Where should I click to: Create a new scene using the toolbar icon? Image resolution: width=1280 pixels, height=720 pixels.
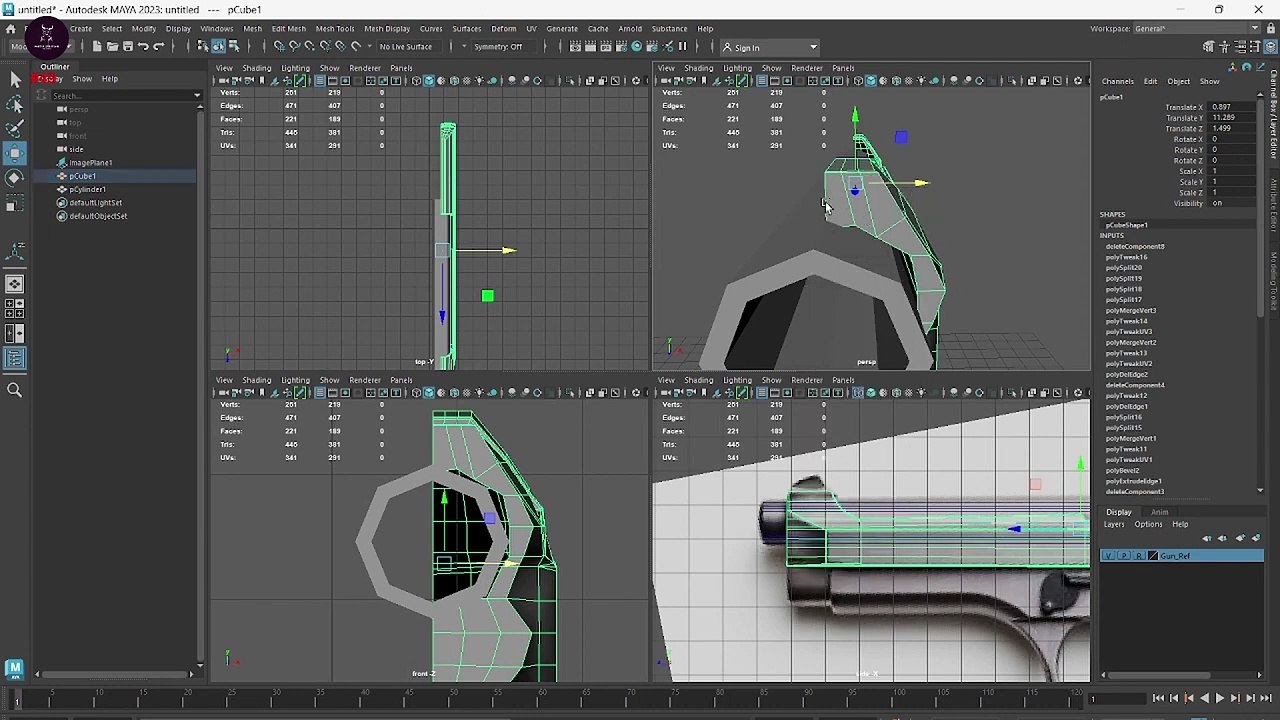(97, 47)
